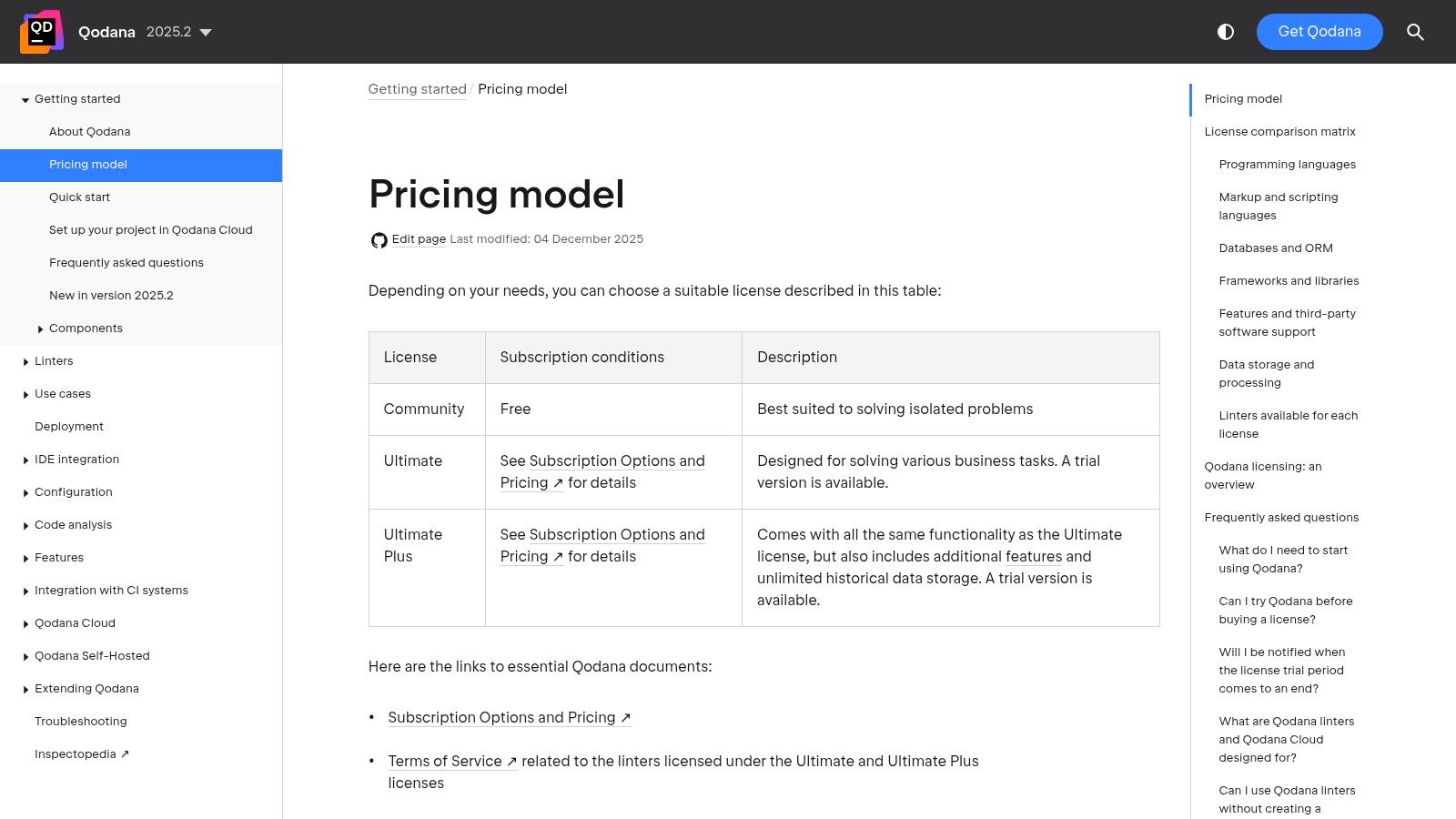Image resolution: width=1456 pixels, height=819 pixels.
Task: Collapse the Getting started section arrow
Action: tap(25, 100)
